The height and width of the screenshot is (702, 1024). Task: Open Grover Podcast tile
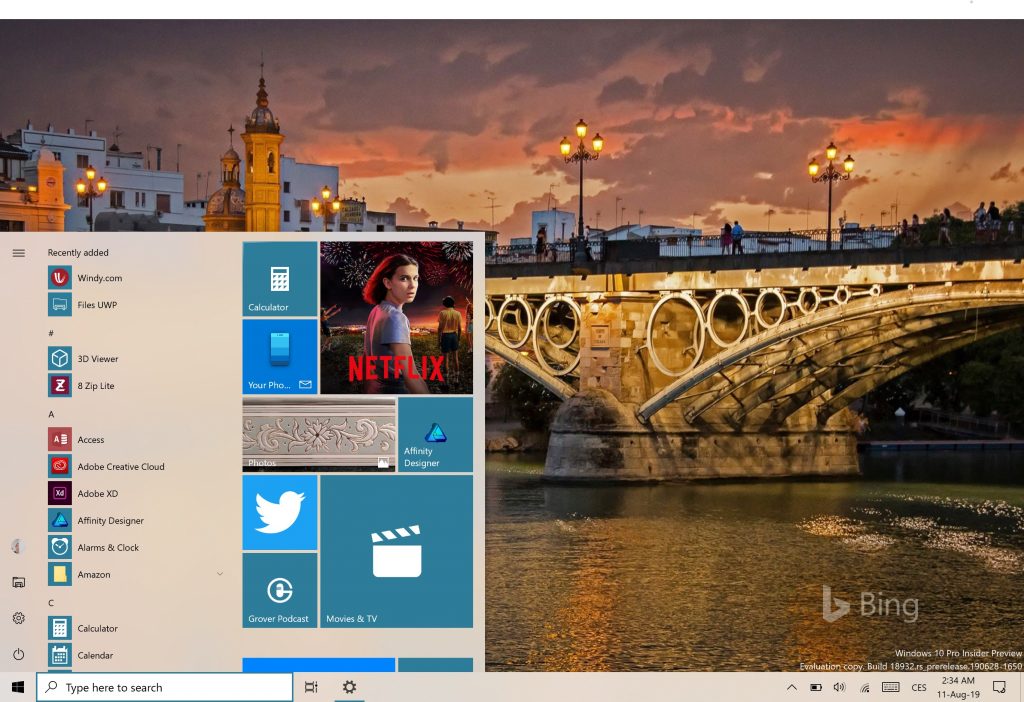(x=280, y=590)
